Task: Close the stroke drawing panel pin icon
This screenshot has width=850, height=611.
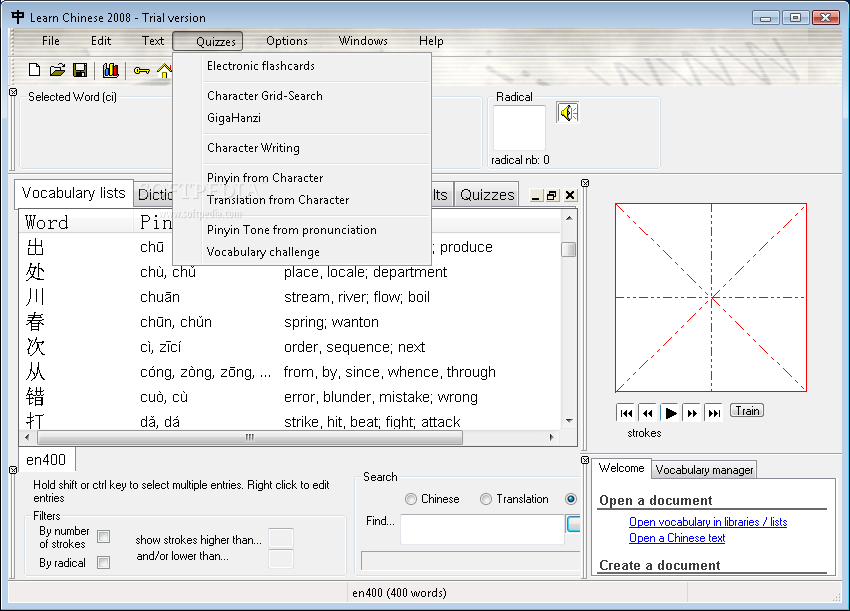Action: click(x=585, y=183)
